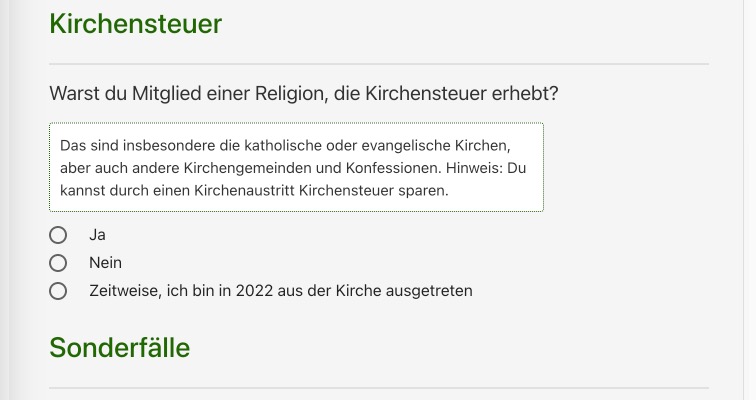The height and width of the screenshot is (400, 756).
Task: Select the 'Ja' radio button
Action: point(58,235)
